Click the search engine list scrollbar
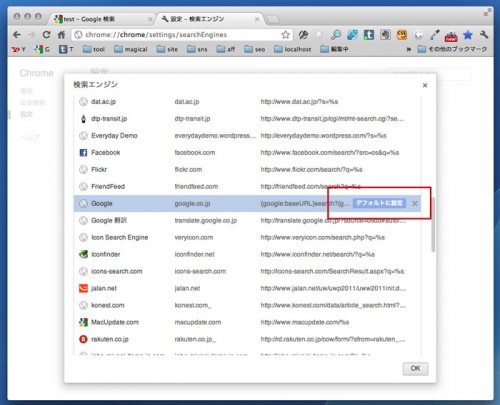 click(433, 225)
